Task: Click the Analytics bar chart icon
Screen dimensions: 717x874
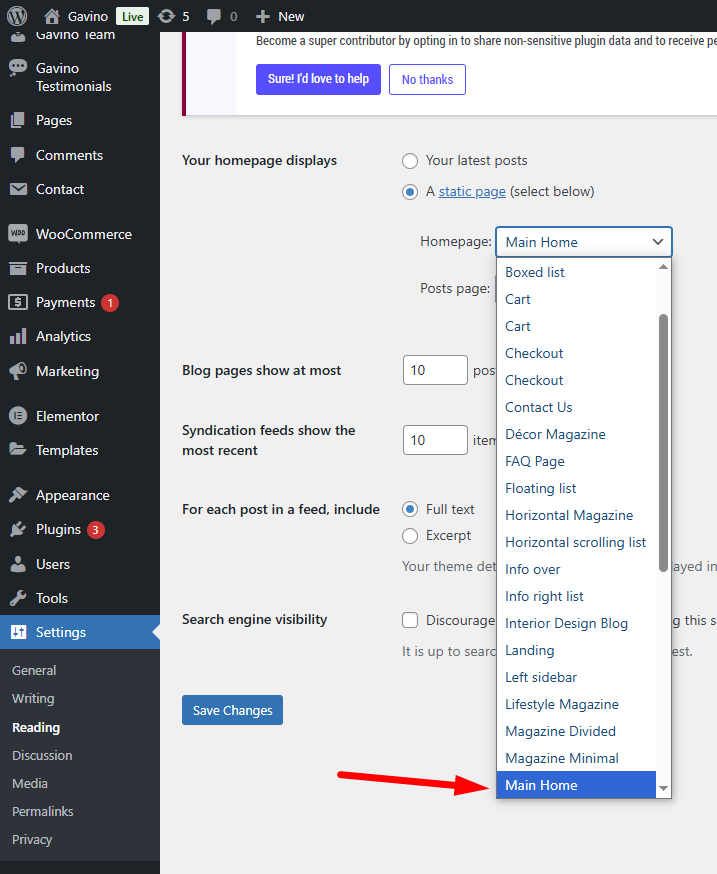Action: coord(18,337)
